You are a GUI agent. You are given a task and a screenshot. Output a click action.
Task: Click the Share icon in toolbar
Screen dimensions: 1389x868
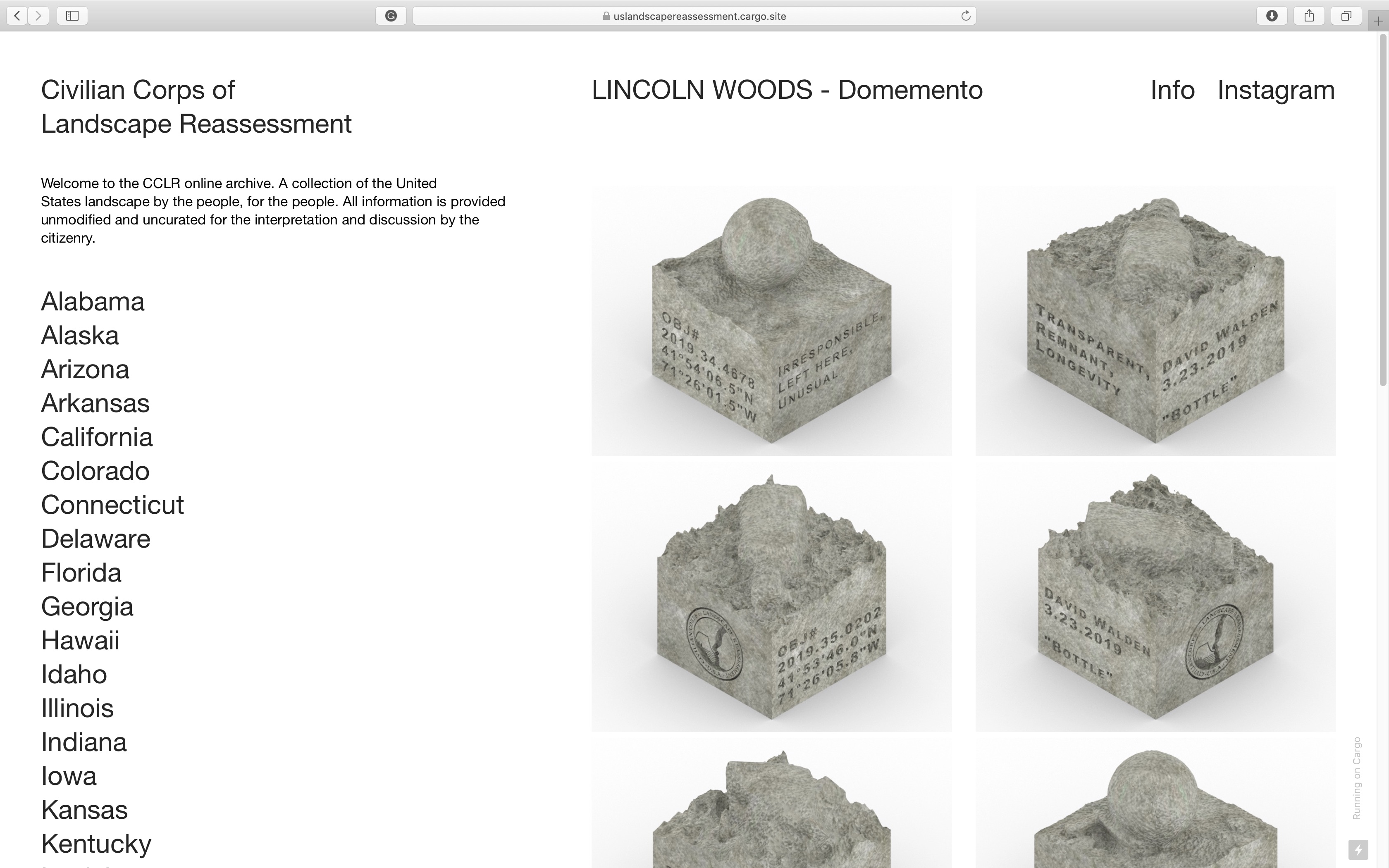[1309, 16]
